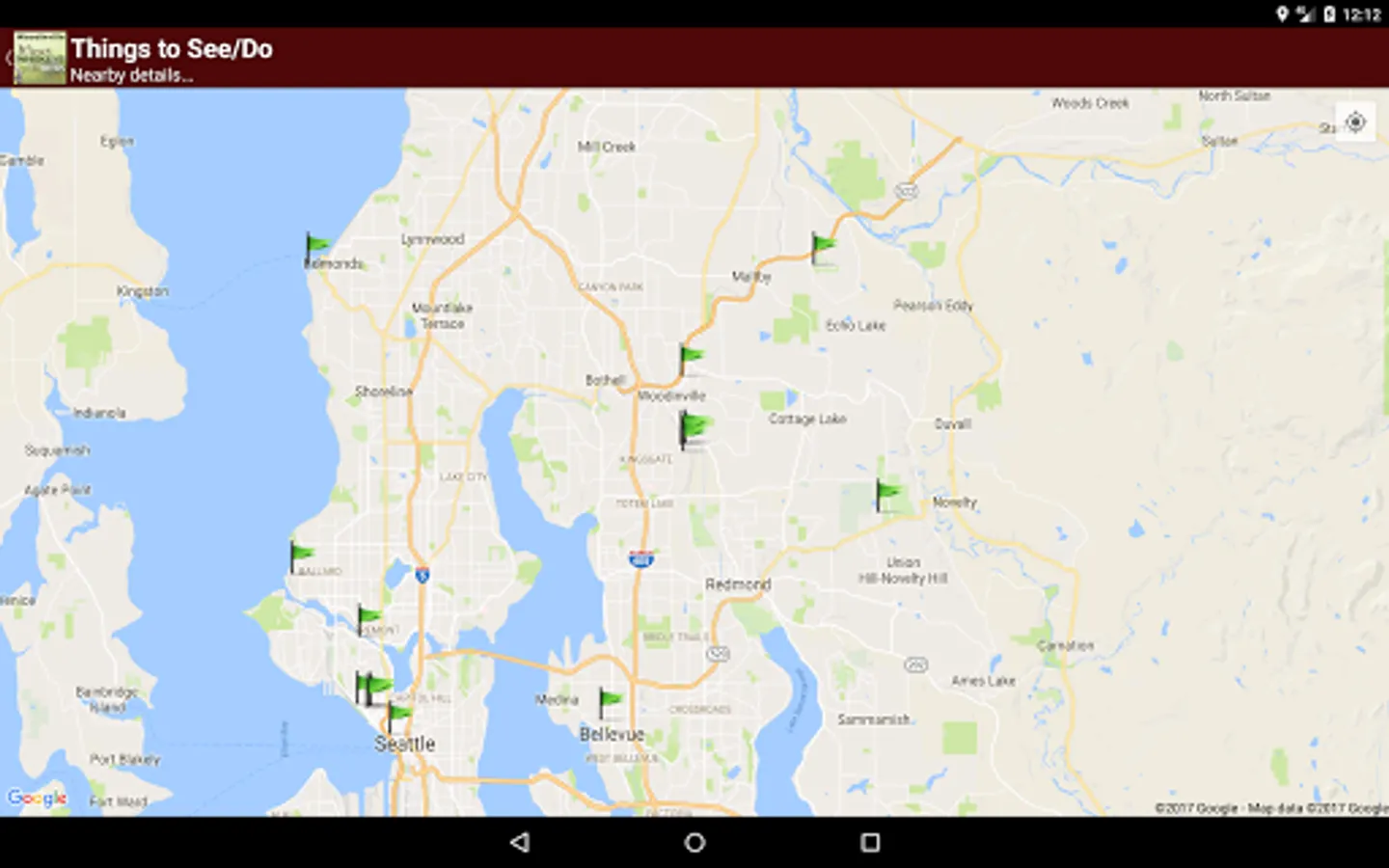Tap the Interstate 5 highway shield

[x=422, y=575]
